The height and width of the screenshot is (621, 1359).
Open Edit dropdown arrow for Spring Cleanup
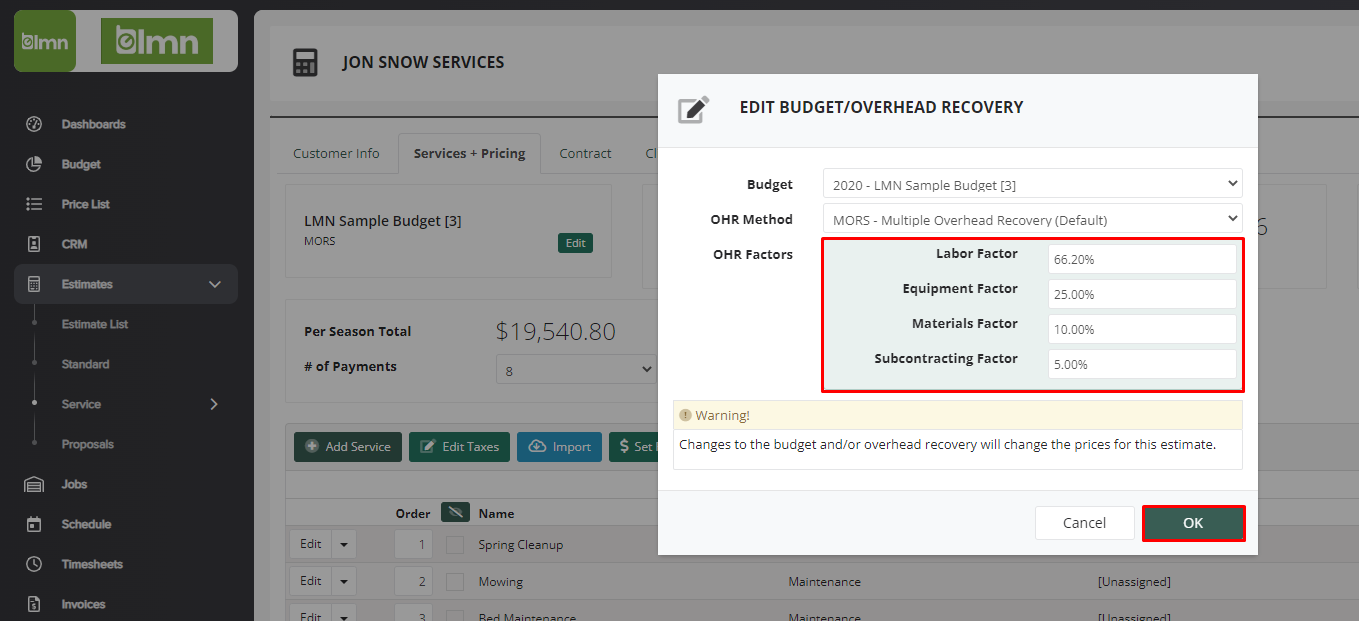click(344, 545)
